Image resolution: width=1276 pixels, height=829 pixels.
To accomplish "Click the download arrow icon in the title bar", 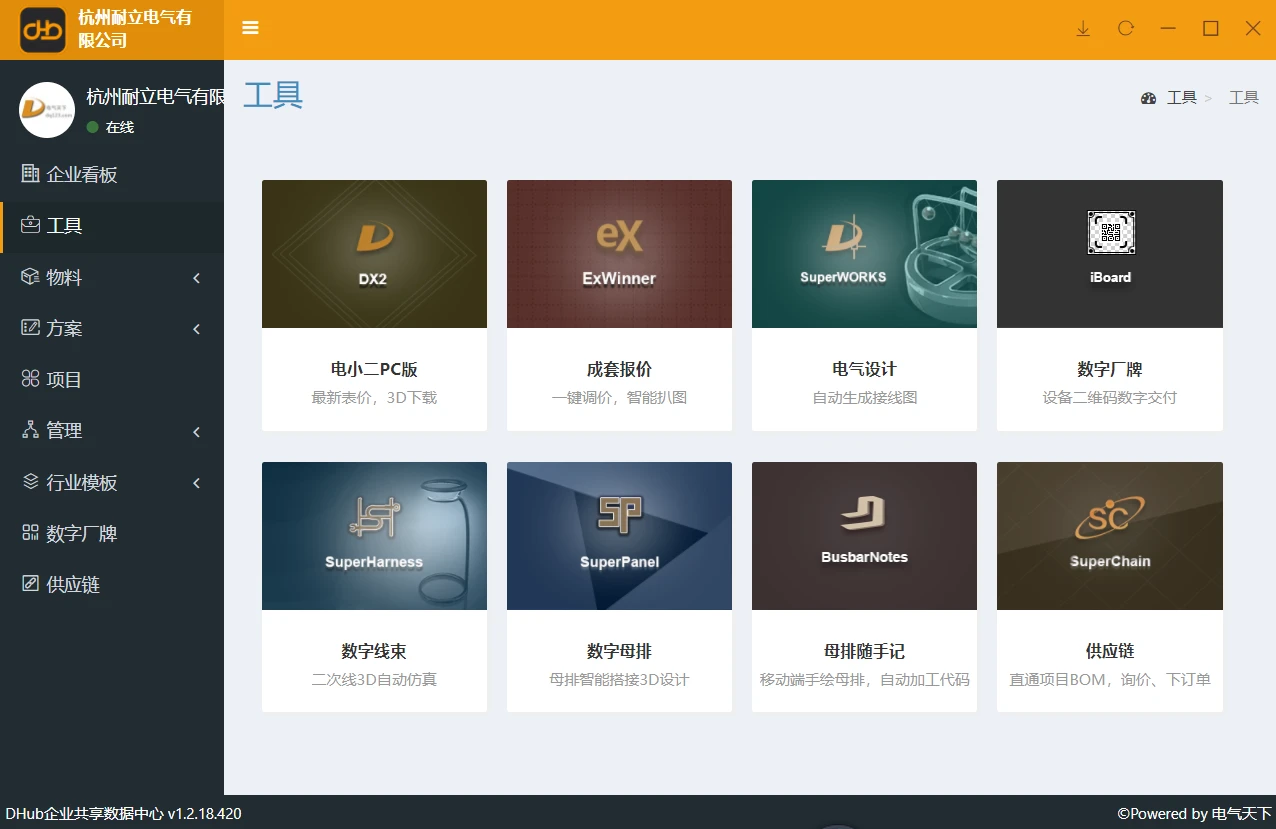I will click(x=1083, y=28).
